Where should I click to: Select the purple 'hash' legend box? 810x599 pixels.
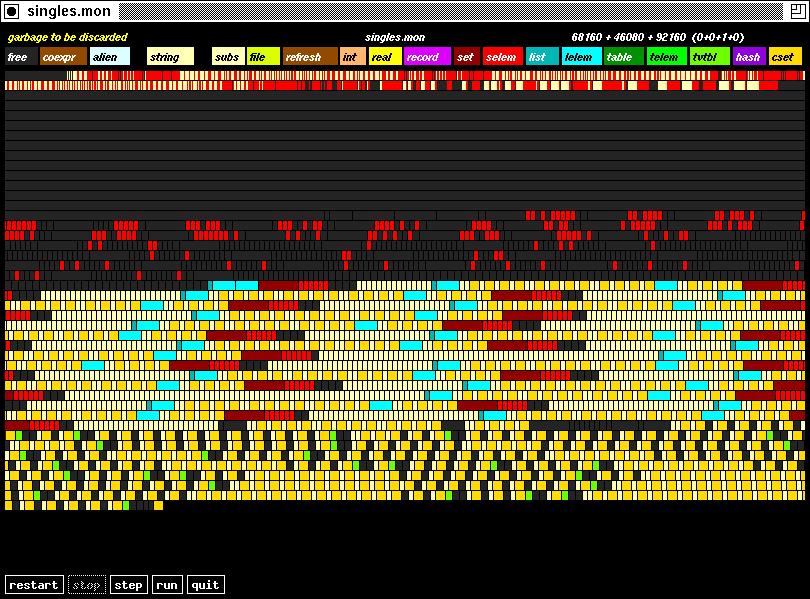click(748, 57)
